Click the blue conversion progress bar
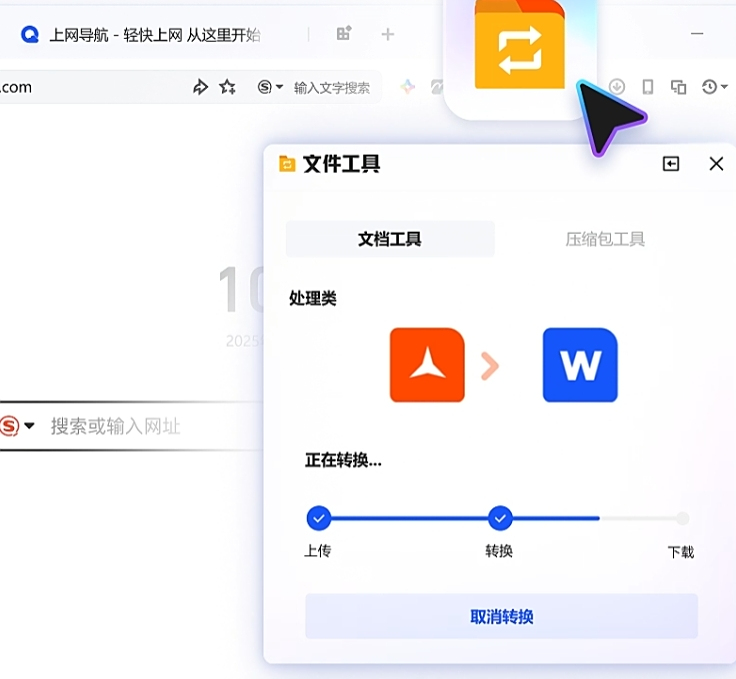Screen dimensions: 736x679 (x=453, y=519)
